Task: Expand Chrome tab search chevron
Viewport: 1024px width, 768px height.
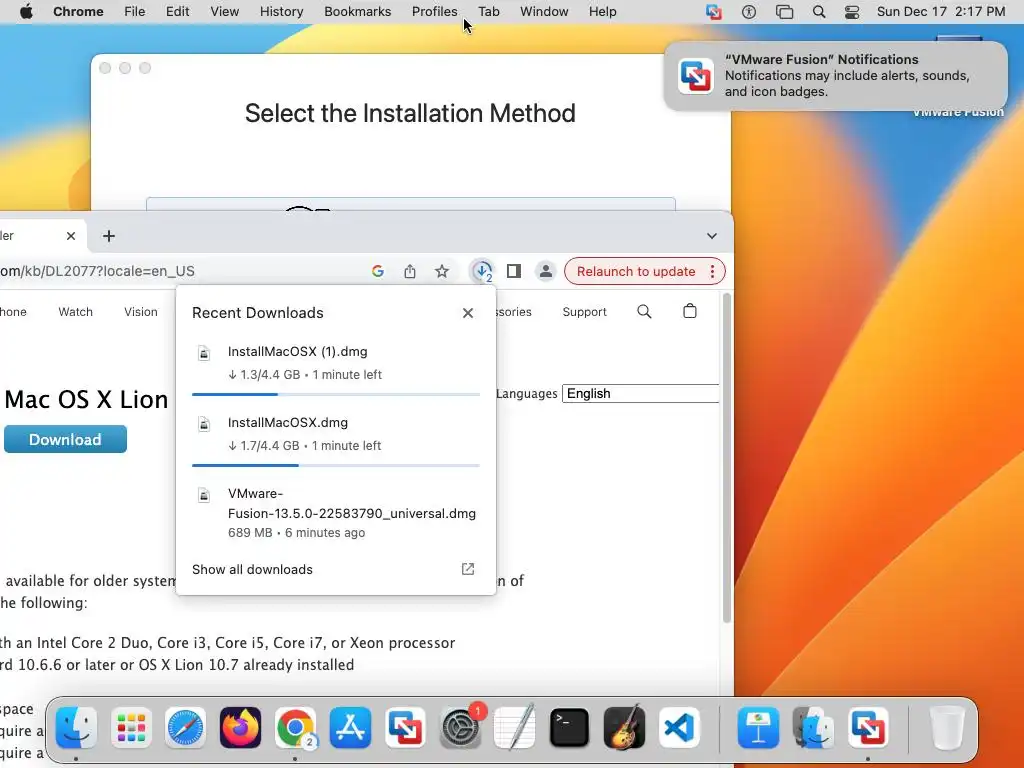Action: pos(712,236)
